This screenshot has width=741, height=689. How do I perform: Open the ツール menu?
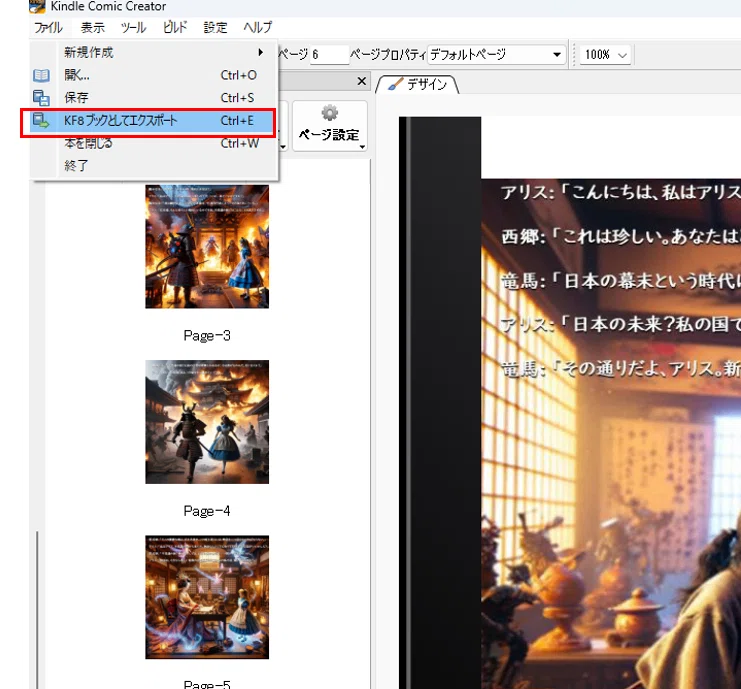coord(133,27)
